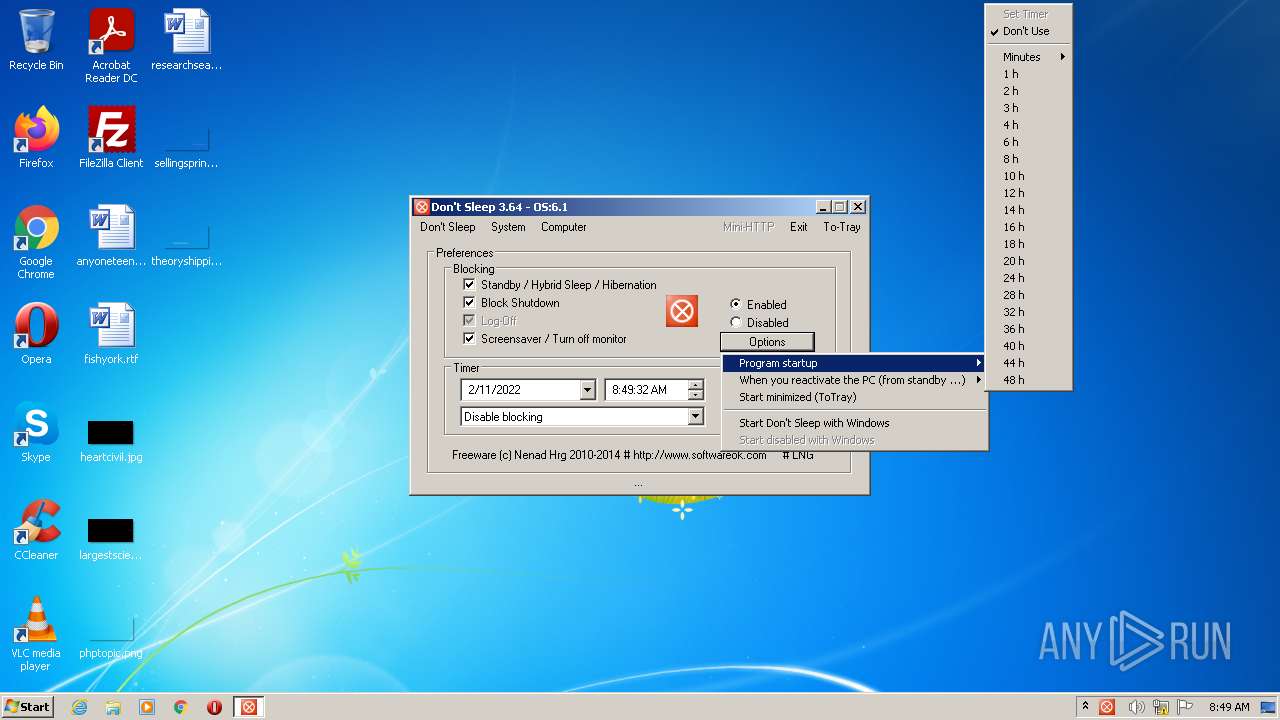Launch Google Chrome desktop shortcut
This screenshot has height=720, width=1280.
36,242
